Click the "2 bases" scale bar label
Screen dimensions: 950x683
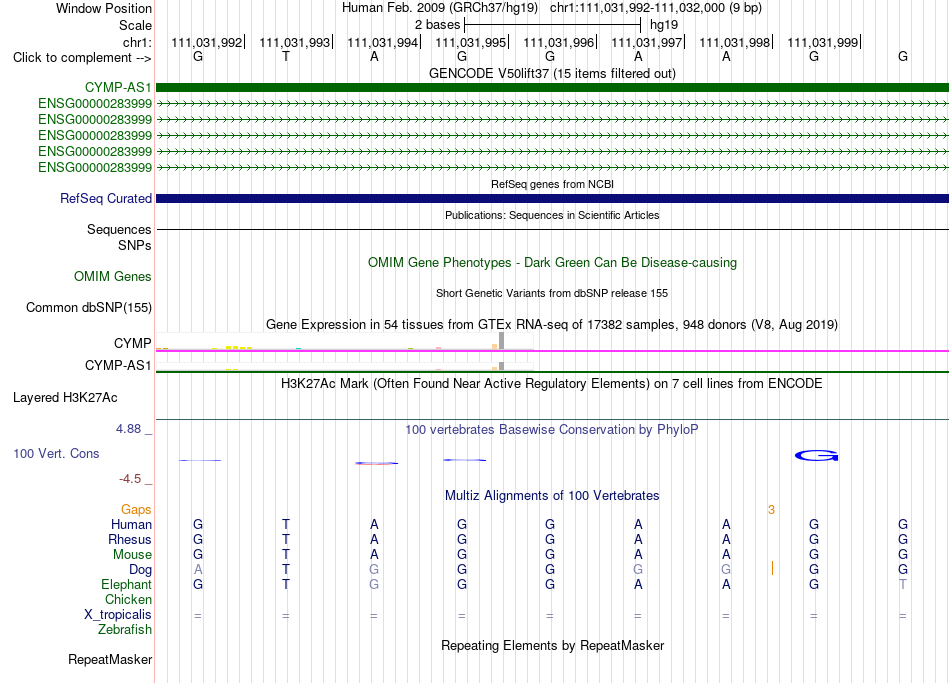(x=437, y=25)
